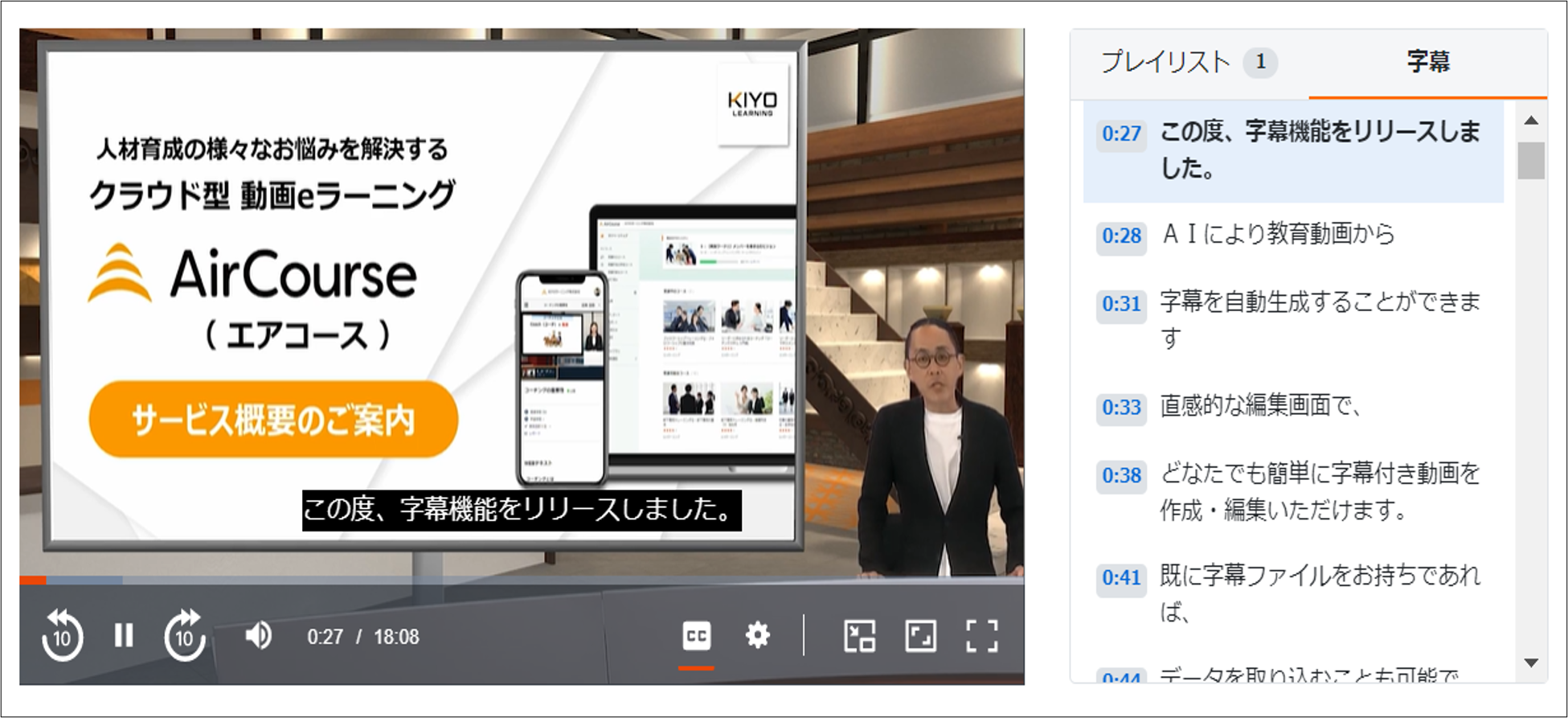Select subtitle line どなたでも簡単に字幕付き動画を作成・編集いただけます。
The width and height of the screenshot is (1568, 718).
pos(1320,491)
